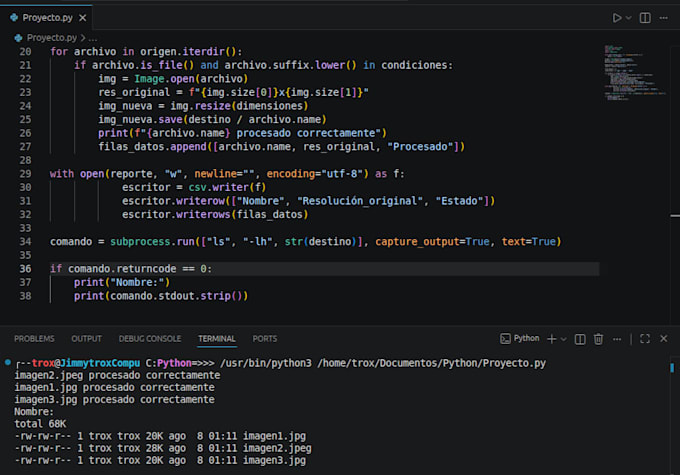This screenshot has height=475, width=680.
Task: Click the code minimap preview
Action: (x=634, y=72)
